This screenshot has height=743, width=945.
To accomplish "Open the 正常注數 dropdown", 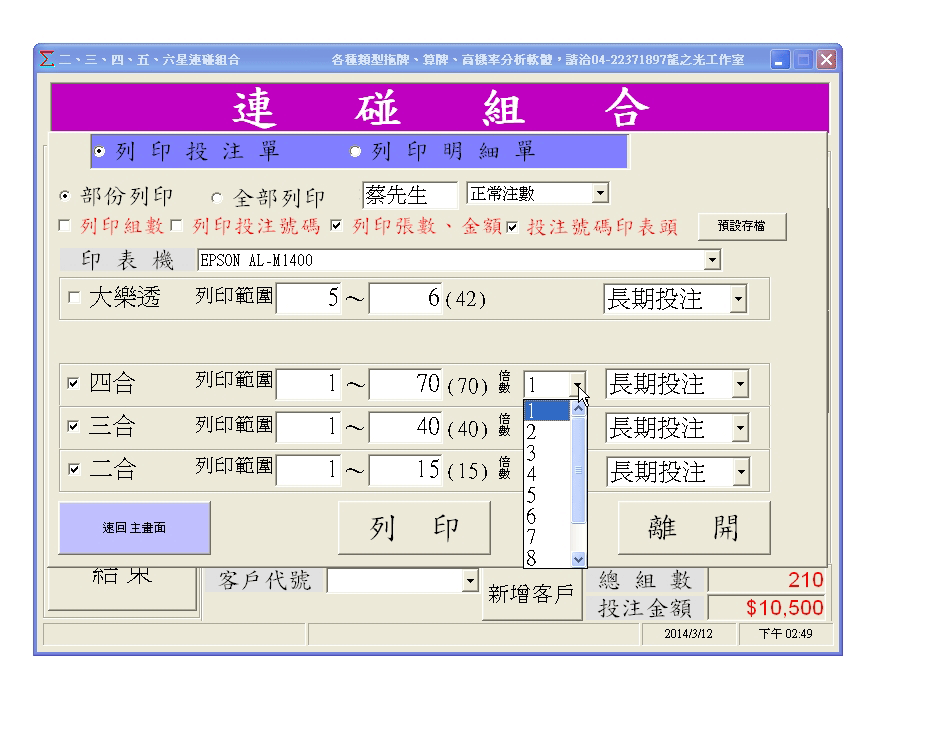I will (600, 193).
